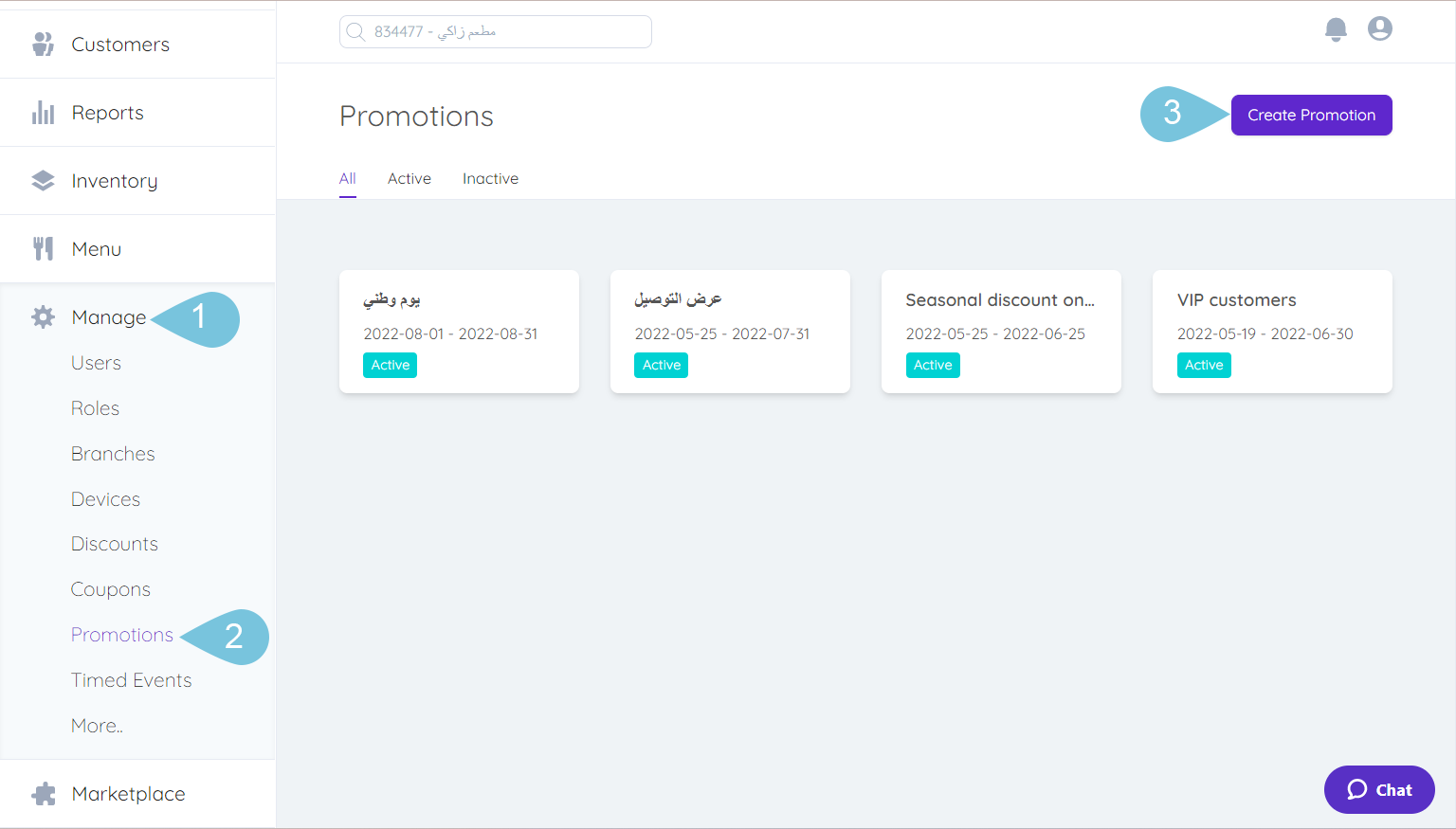
Task: Open the VIP customers promotion card
Action: 1272,332
